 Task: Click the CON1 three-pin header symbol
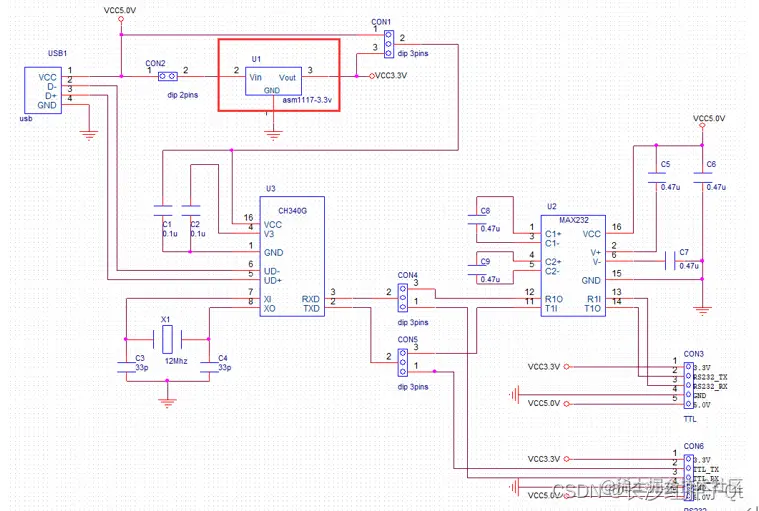389,44
